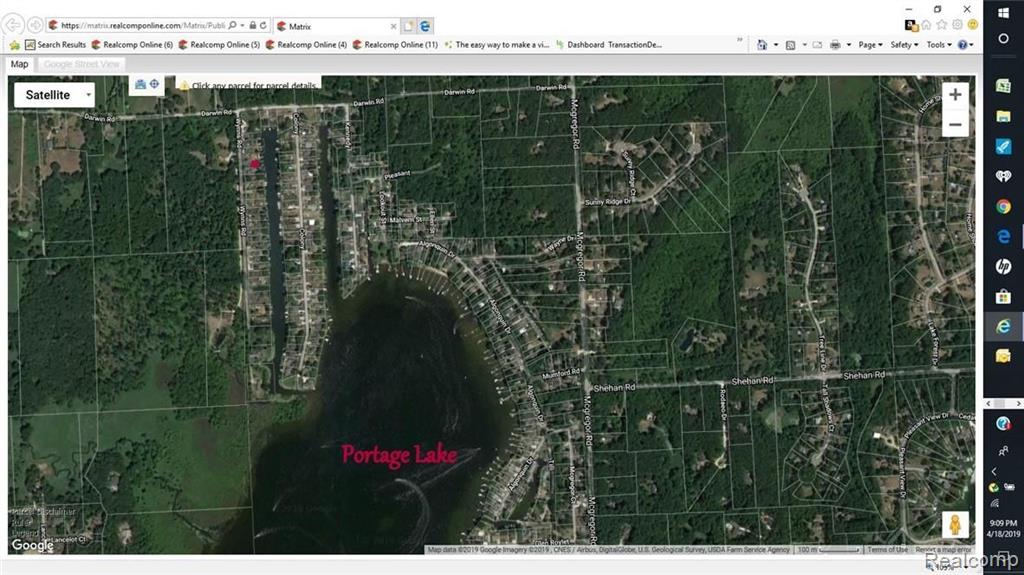Click the padlock security icon in address bar
Image resolution: width=1024 pixels, height=575 pixels.
253,25
